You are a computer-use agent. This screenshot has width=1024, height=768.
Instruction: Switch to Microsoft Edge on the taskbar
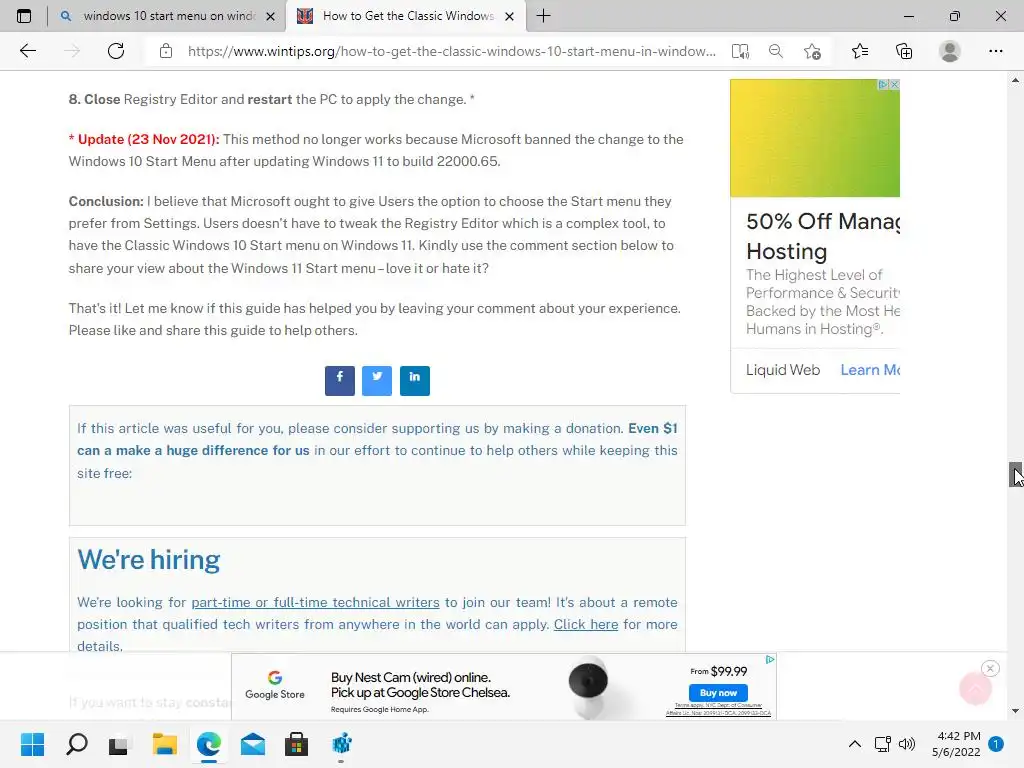209,744
